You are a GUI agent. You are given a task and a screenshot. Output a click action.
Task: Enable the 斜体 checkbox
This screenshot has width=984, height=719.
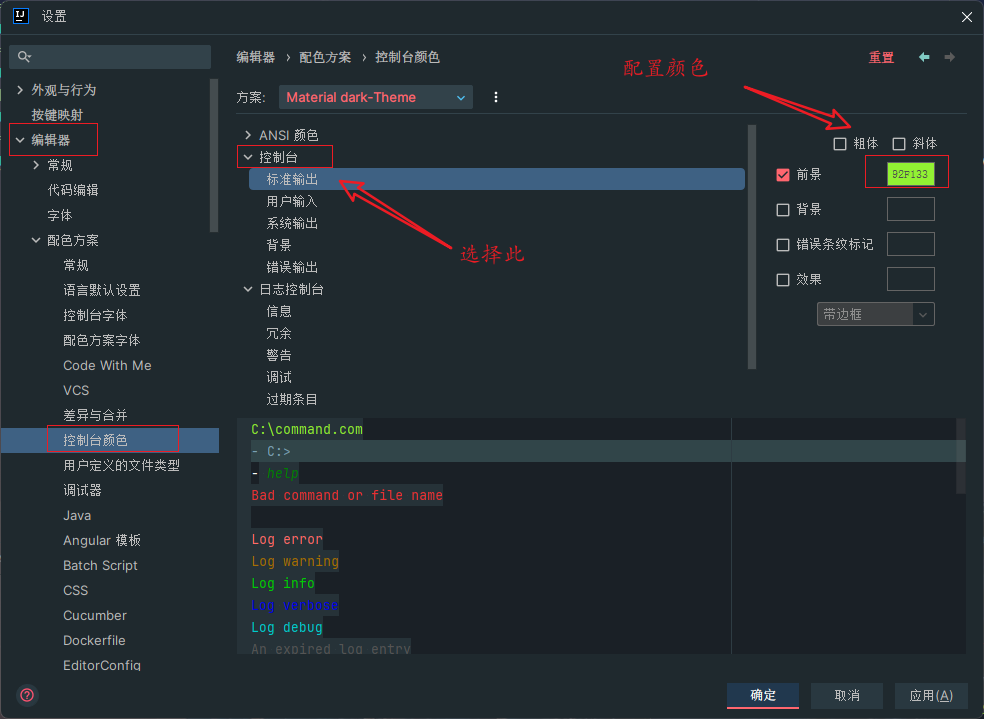pyautogui.click(x=897, y=143)
